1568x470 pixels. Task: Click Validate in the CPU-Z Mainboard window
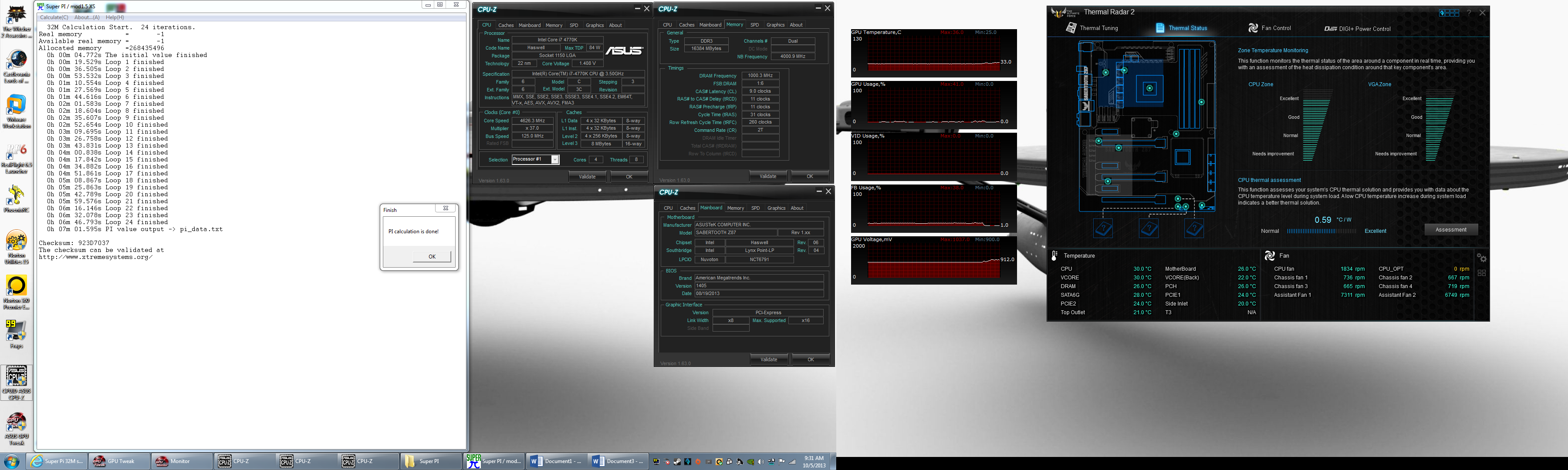pos(769,359)
